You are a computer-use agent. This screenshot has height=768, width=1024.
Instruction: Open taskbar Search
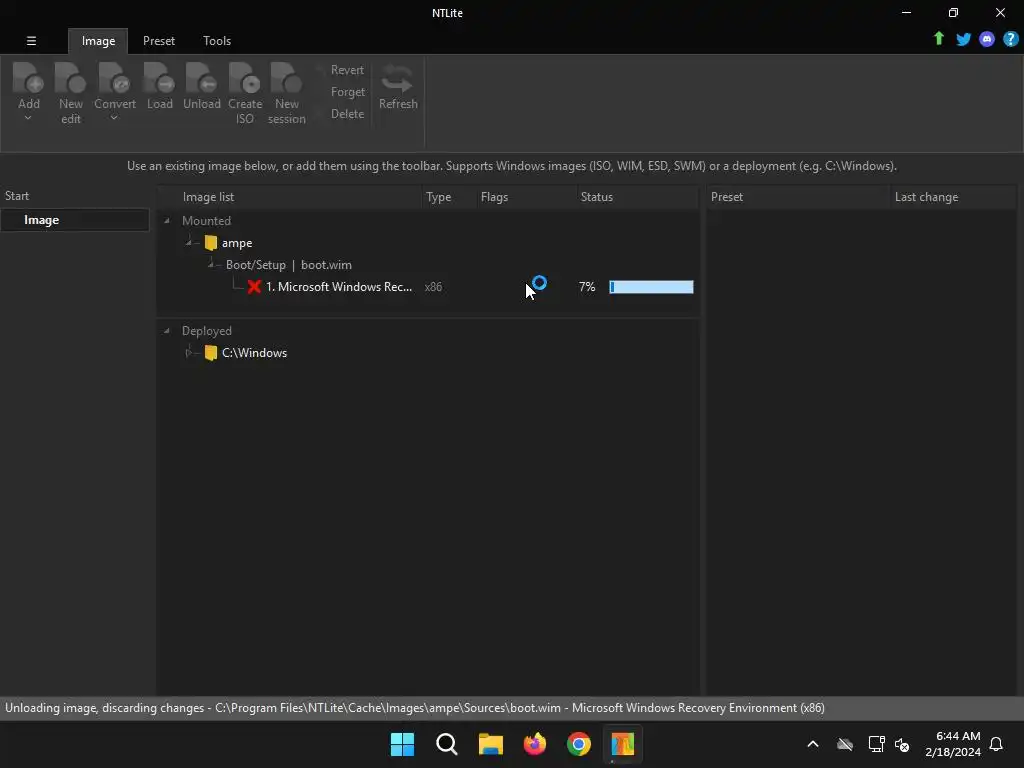tap(447, 744)
